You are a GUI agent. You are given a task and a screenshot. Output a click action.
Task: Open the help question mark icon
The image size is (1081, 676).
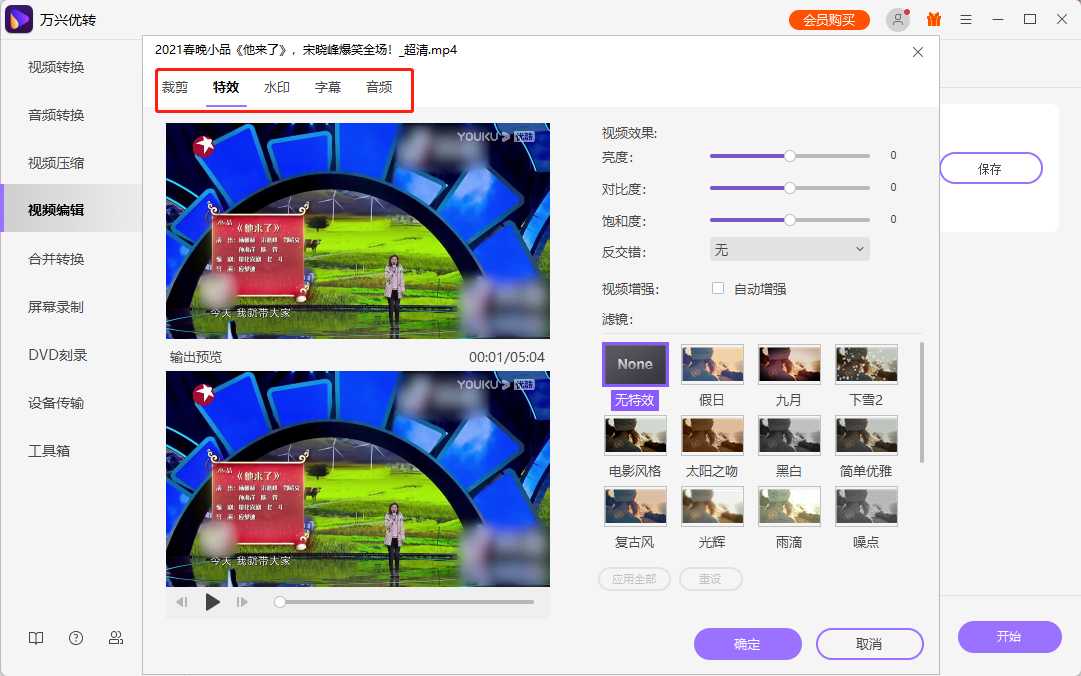click(75, 637)
